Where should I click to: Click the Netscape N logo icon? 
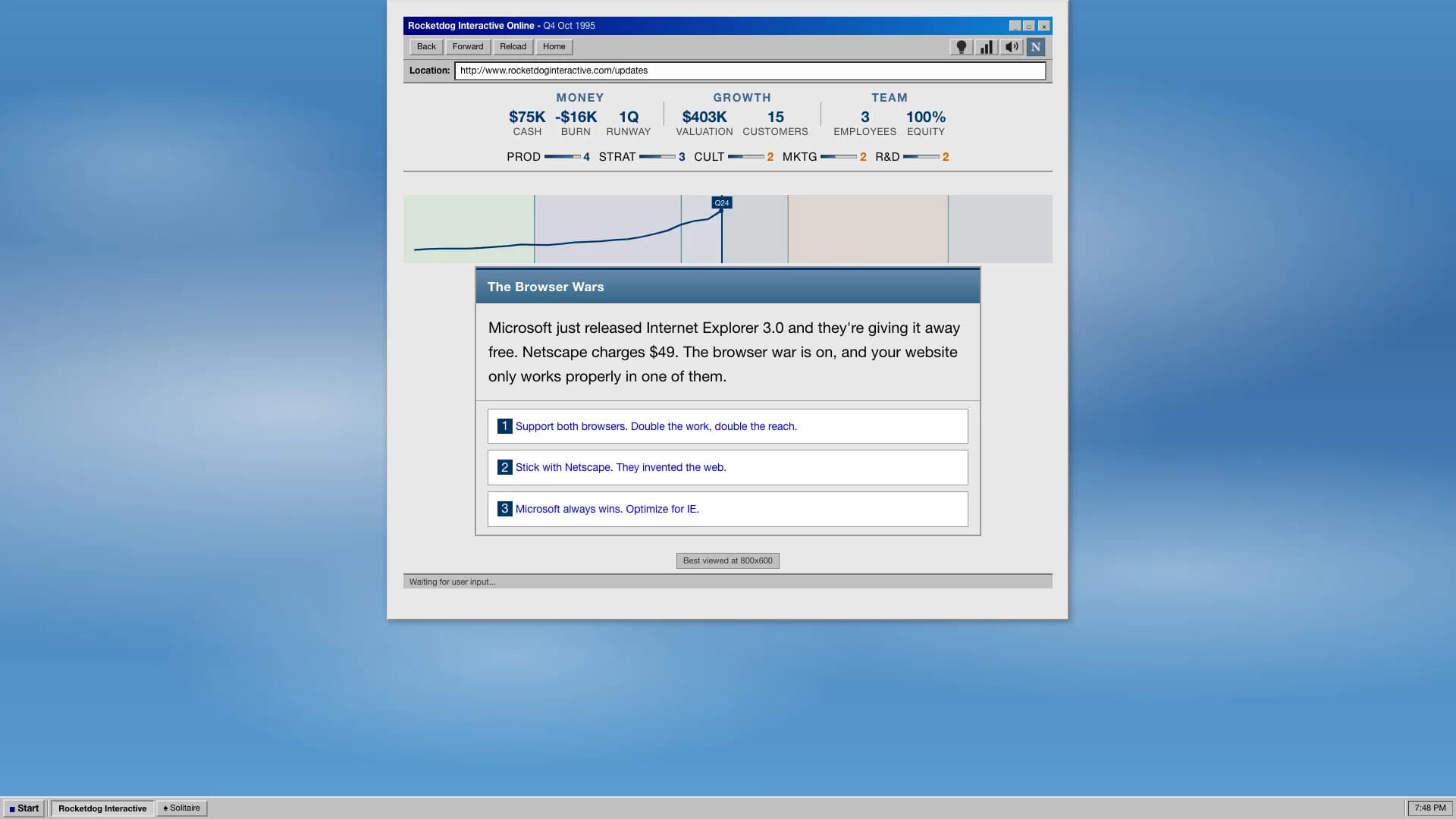[x=1036, y=47]
